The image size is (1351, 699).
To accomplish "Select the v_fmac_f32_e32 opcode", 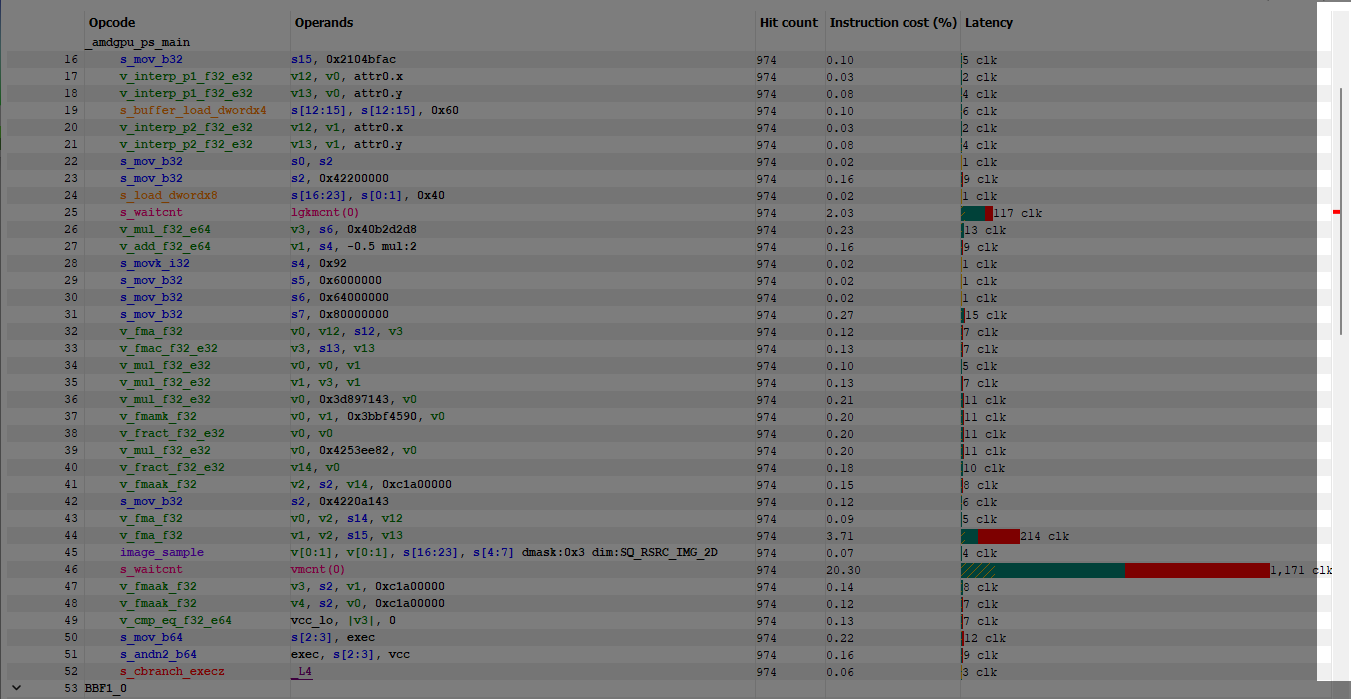I will (x=169, y=349).
